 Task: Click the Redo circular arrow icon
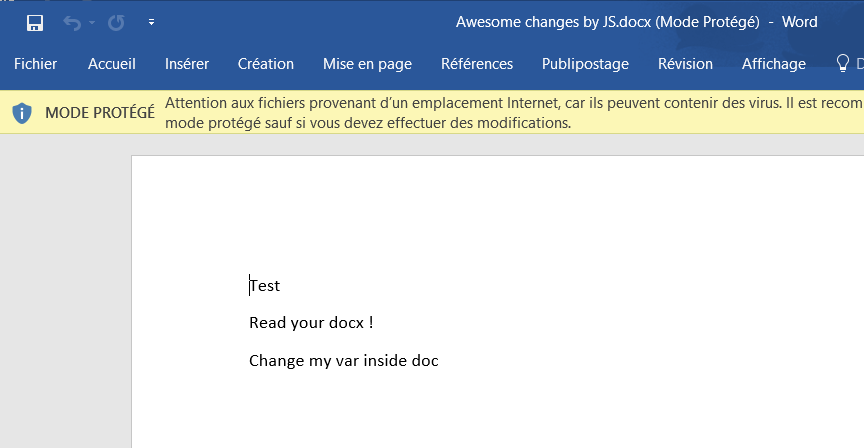click(116, 23)
